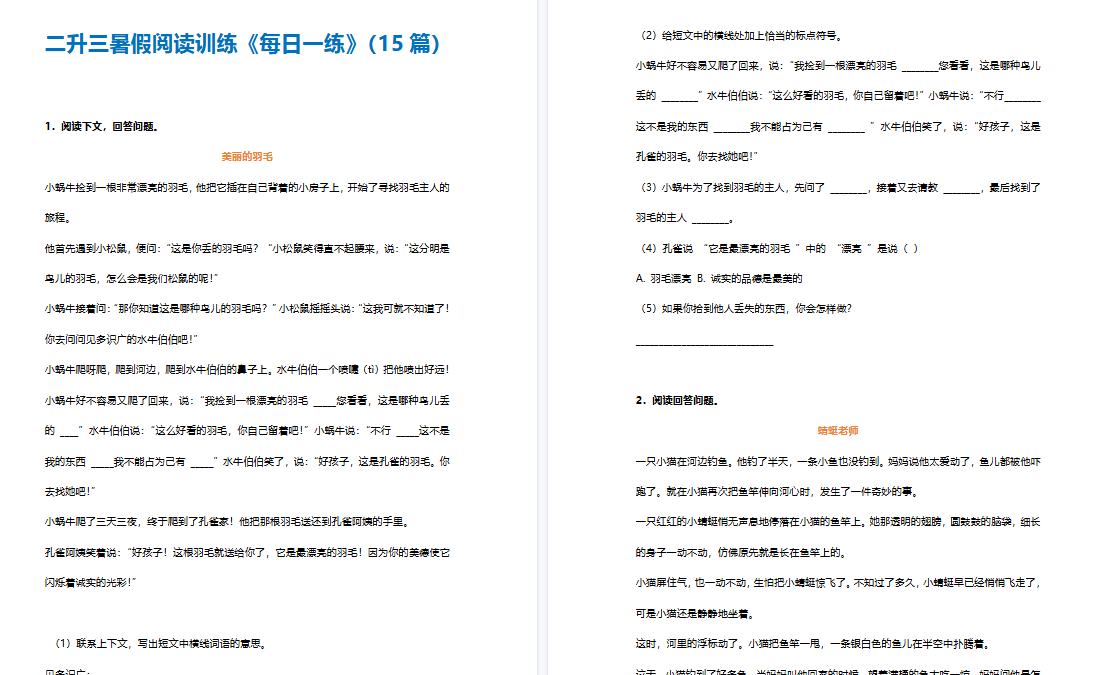Screen dimensions: 1106x675
Task: Click the line starting '他首先遇到小松鼠，便问'
Action: coord(247,248)
